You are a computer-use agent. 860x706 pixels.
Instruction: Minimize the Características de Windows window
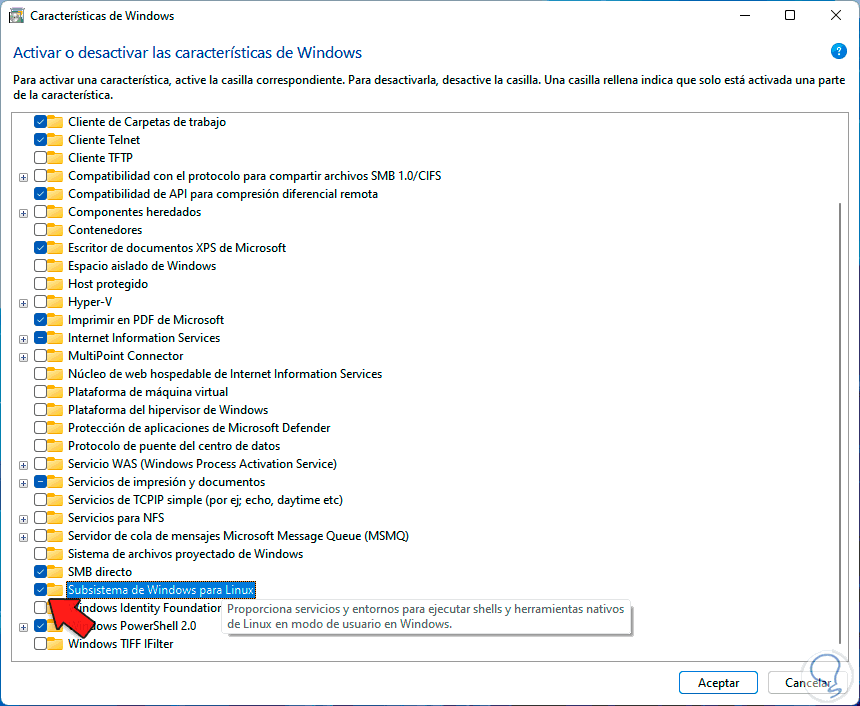point(744,15)
